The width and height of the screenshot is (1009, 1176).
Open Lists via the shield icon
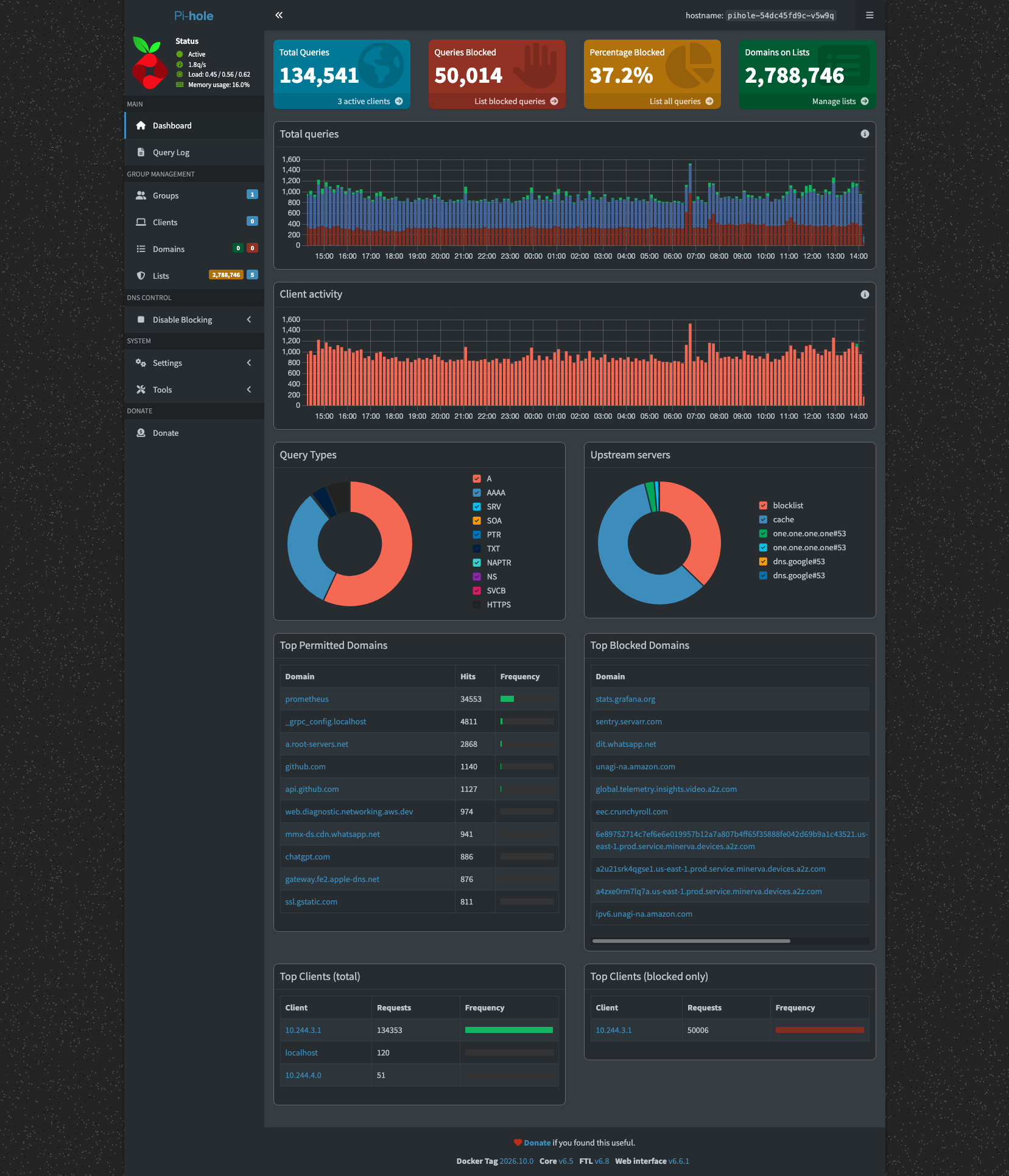click(x=141, y=276)
